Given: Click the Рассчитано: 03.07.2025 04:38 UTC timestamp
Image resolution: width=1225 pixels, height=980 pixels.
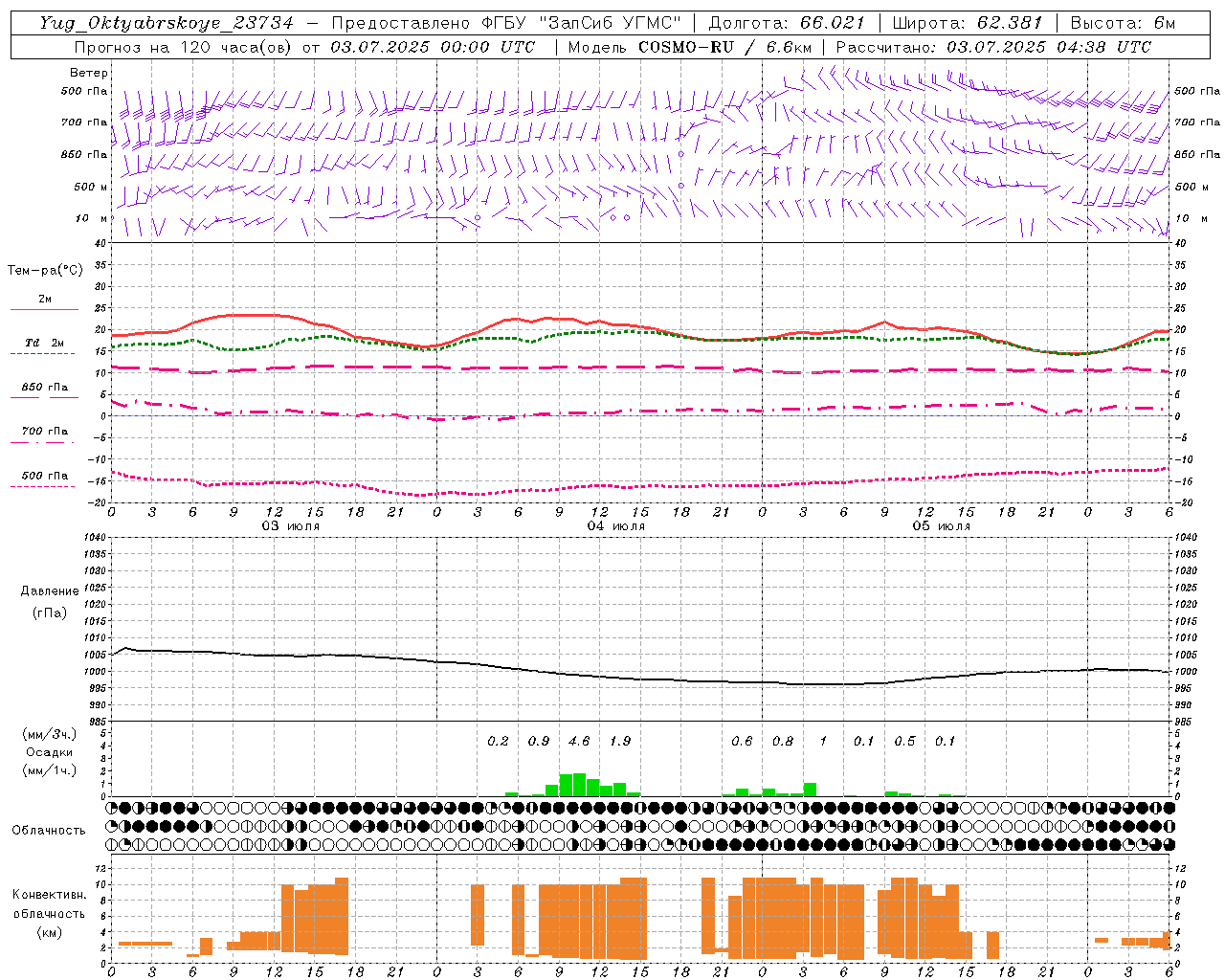Looking at the screenshot, I should 993,47.
